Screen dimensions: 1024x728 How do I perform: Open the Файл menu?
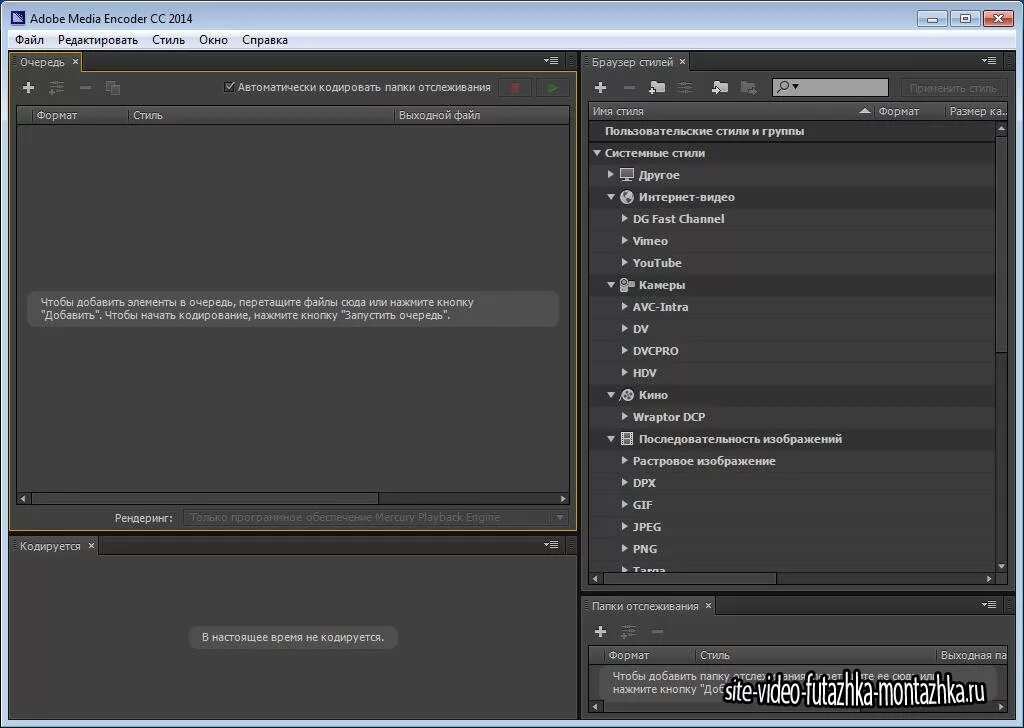(29, 40)
